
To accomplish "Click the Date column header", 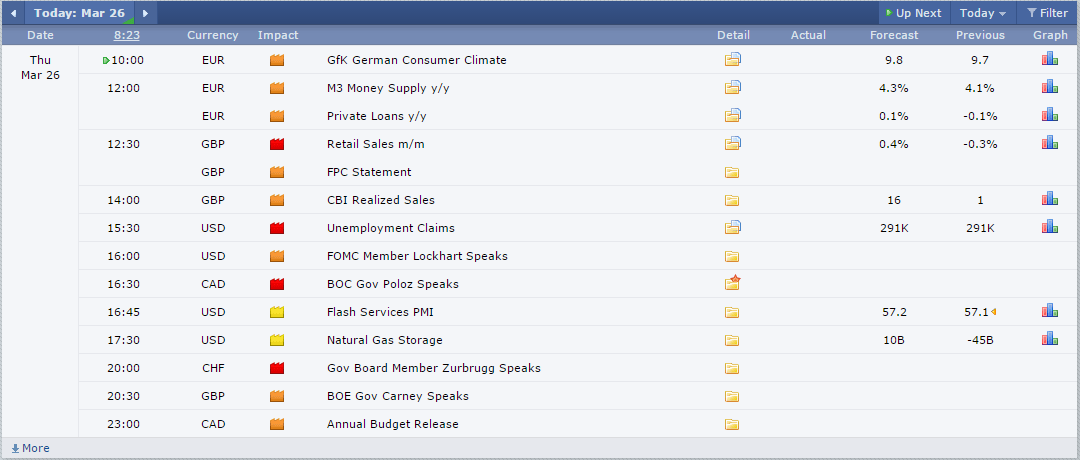I will tap(40, 35).
